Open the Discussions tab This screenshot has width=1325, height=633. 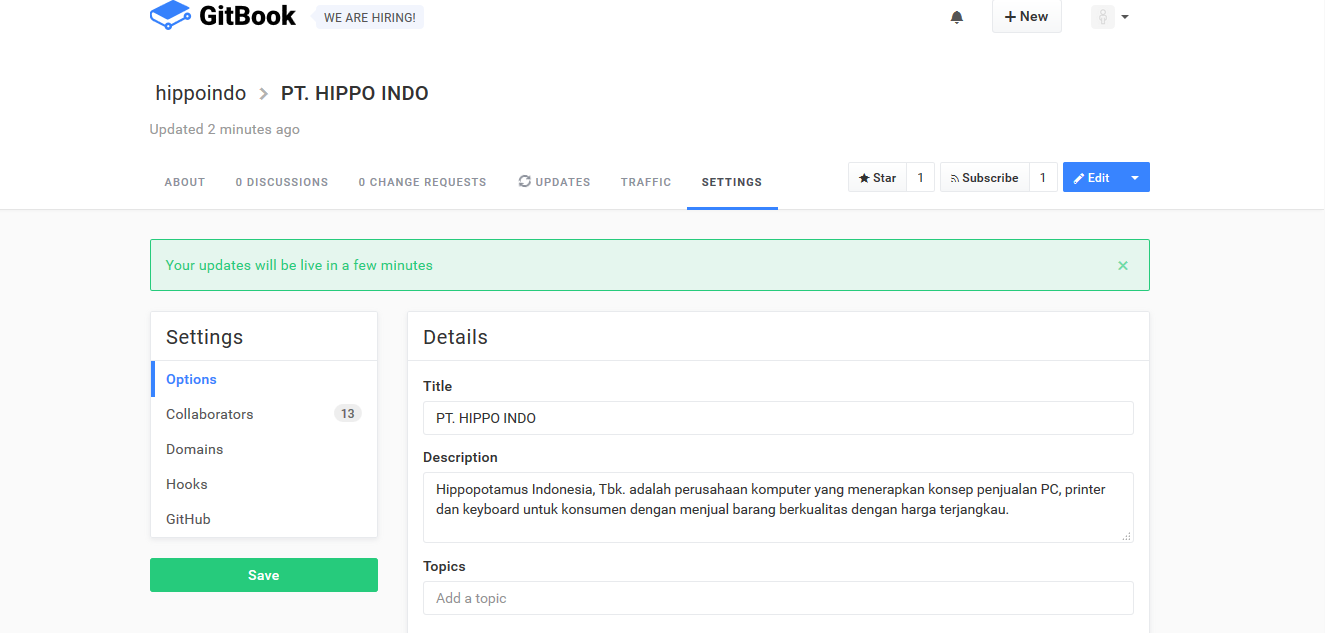282,182
